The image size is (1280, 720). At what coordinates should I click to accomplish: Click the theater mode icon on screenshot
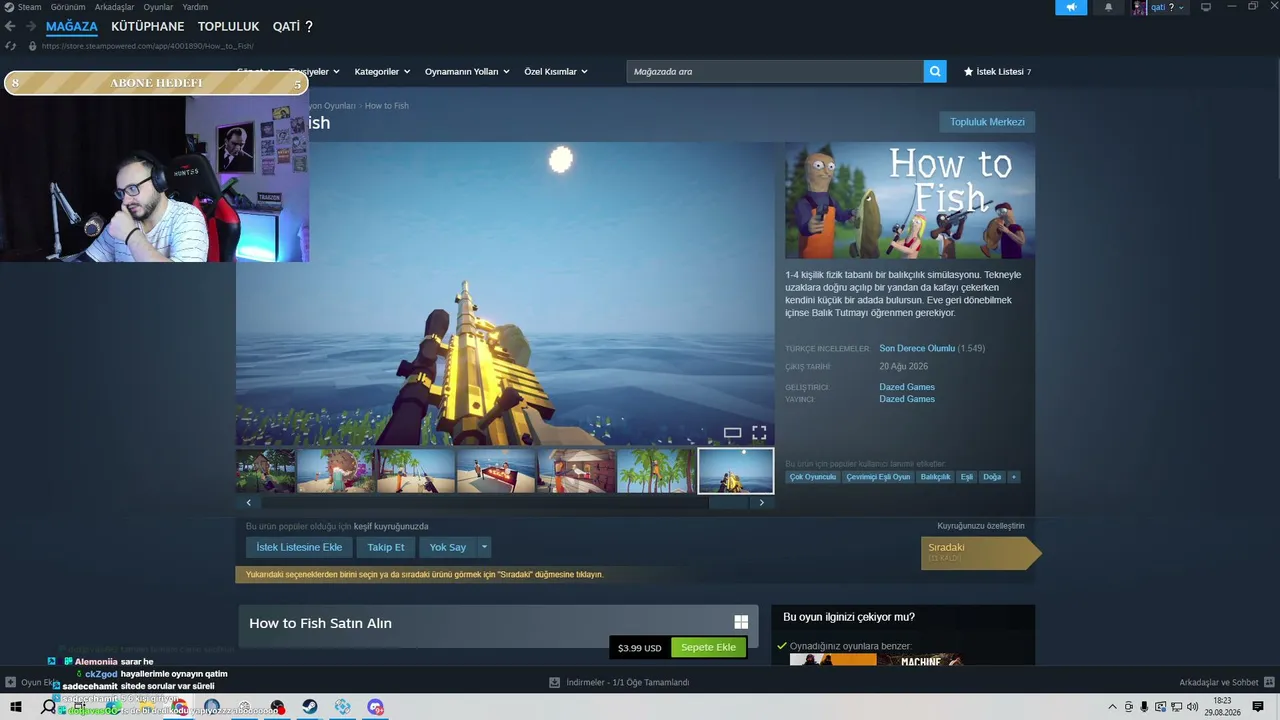(732, 433)
